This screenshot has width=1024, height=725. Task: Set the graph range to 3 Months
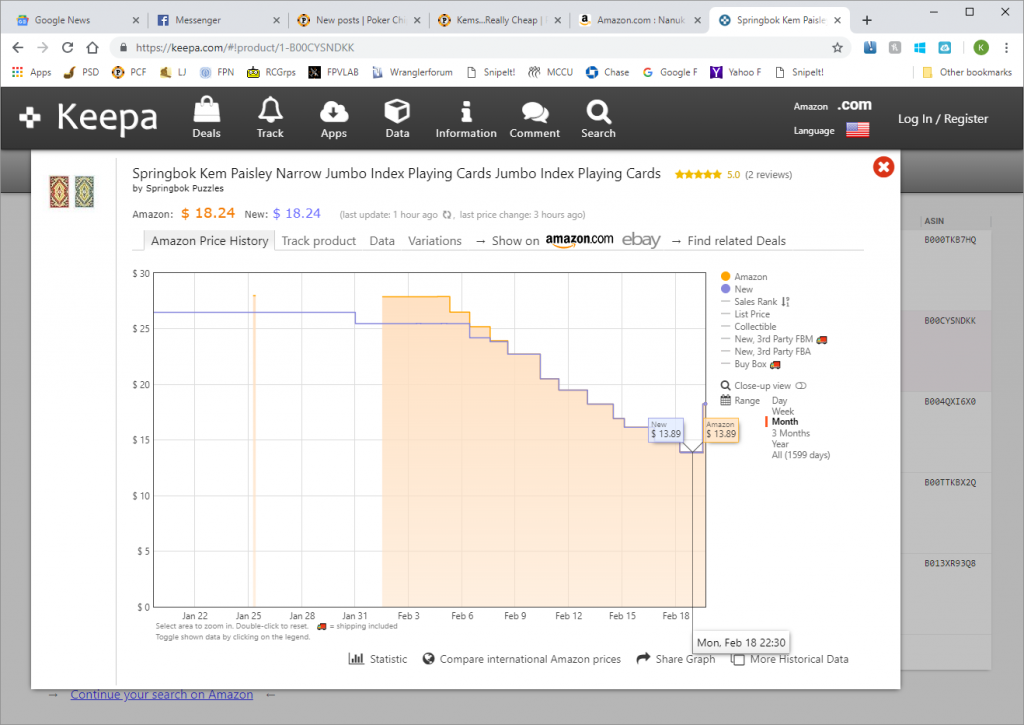coord(791,433)
